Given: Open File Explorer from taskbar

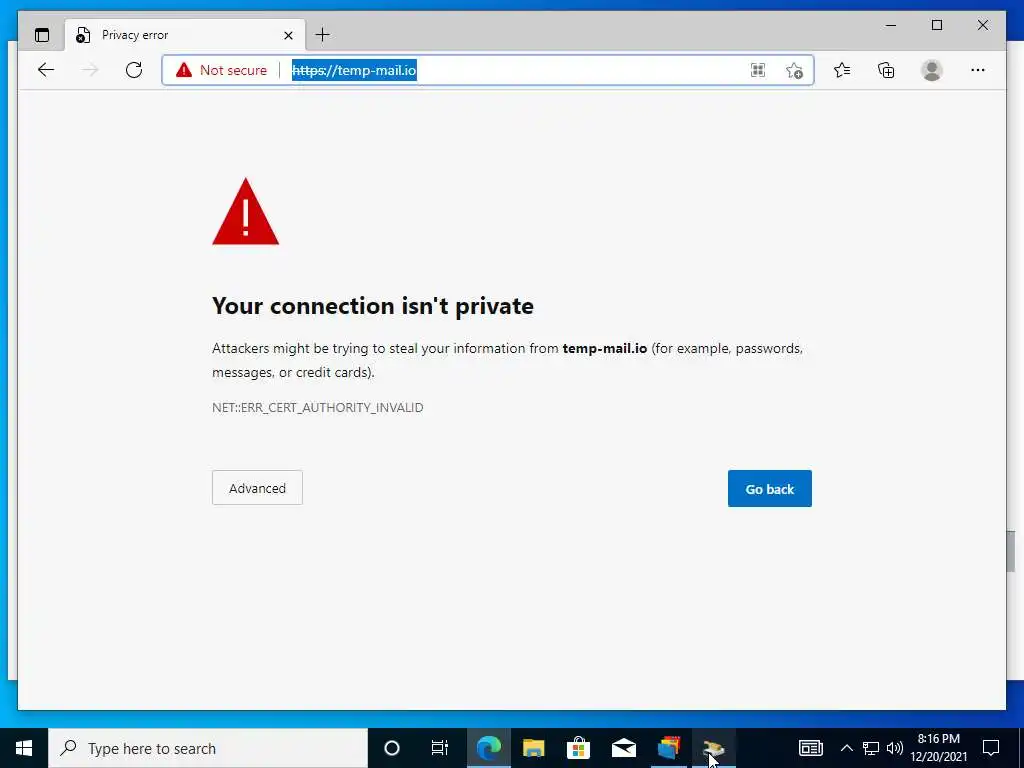Looking at the screenshot, I should [x=534, y=748].
